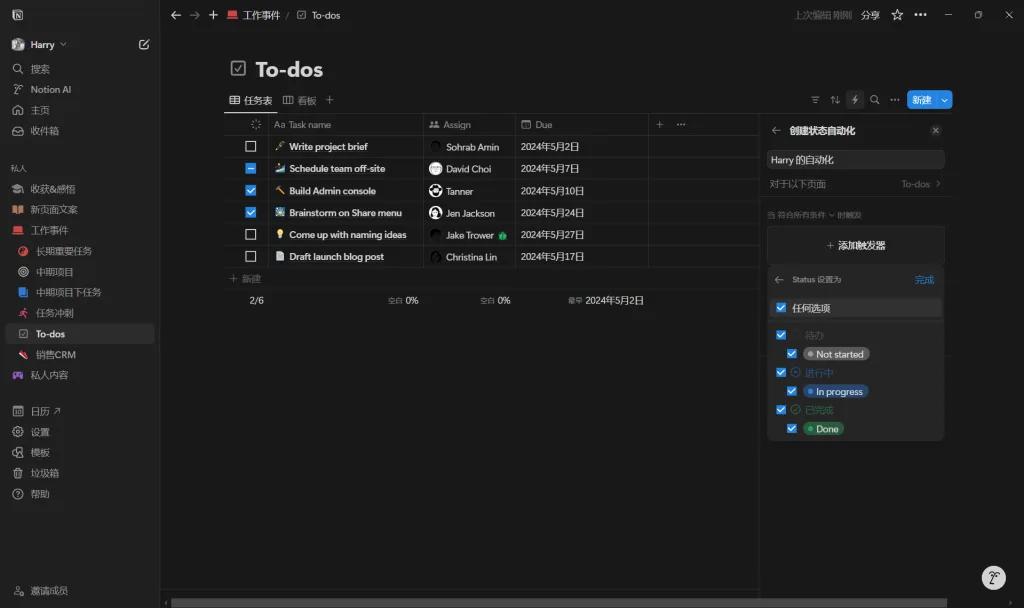Close the automation panel with X

[x=935, y=130]
